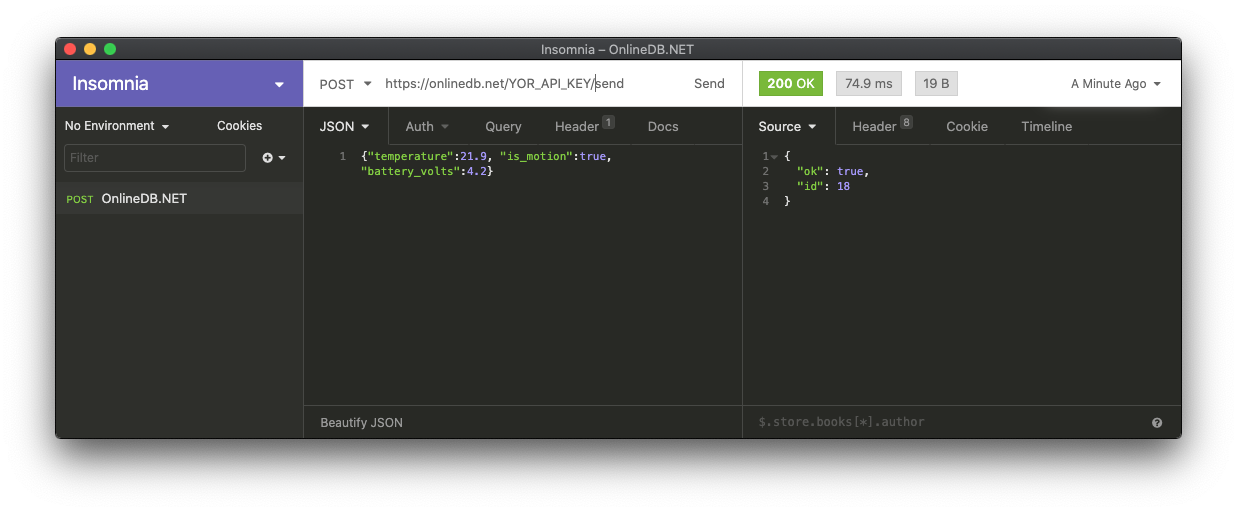Click the JSONPath response filter field
This screenshot has width=1237, height=512.
pos(945,422)
